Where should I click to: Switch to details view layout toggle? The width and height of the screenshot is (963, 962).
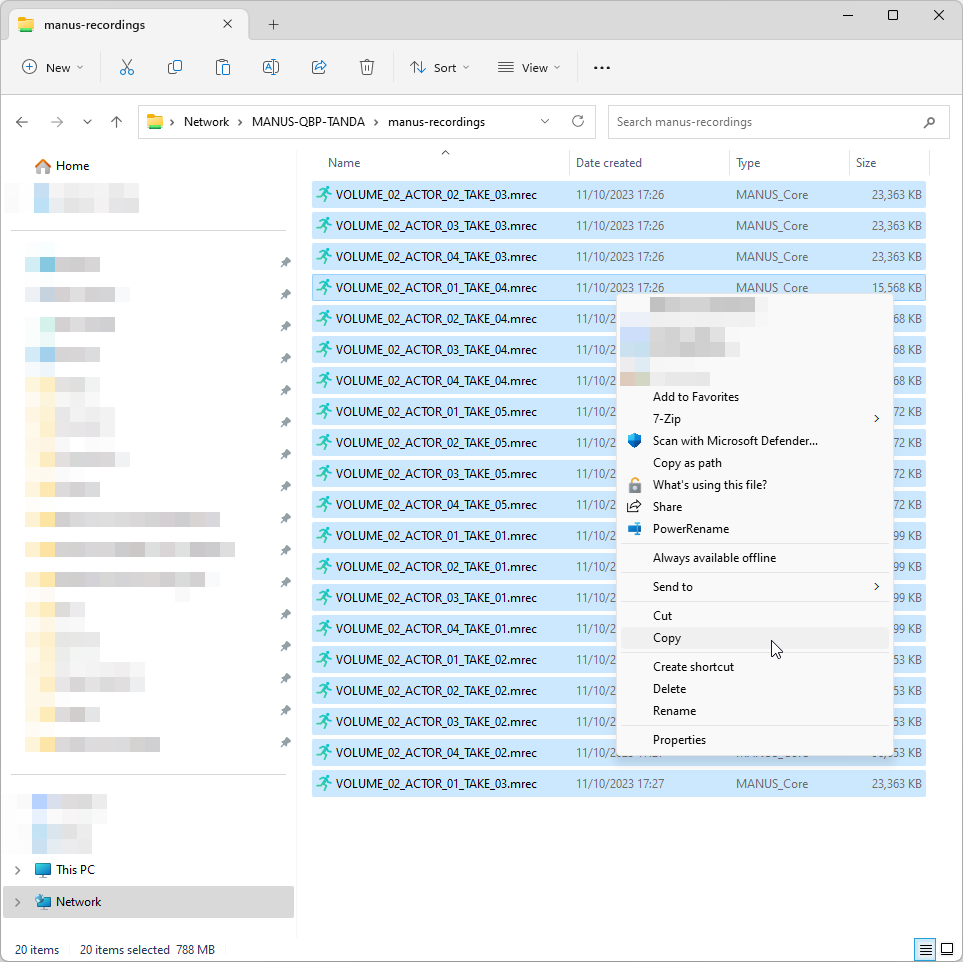pyautogui.click(x=926, y=949)
